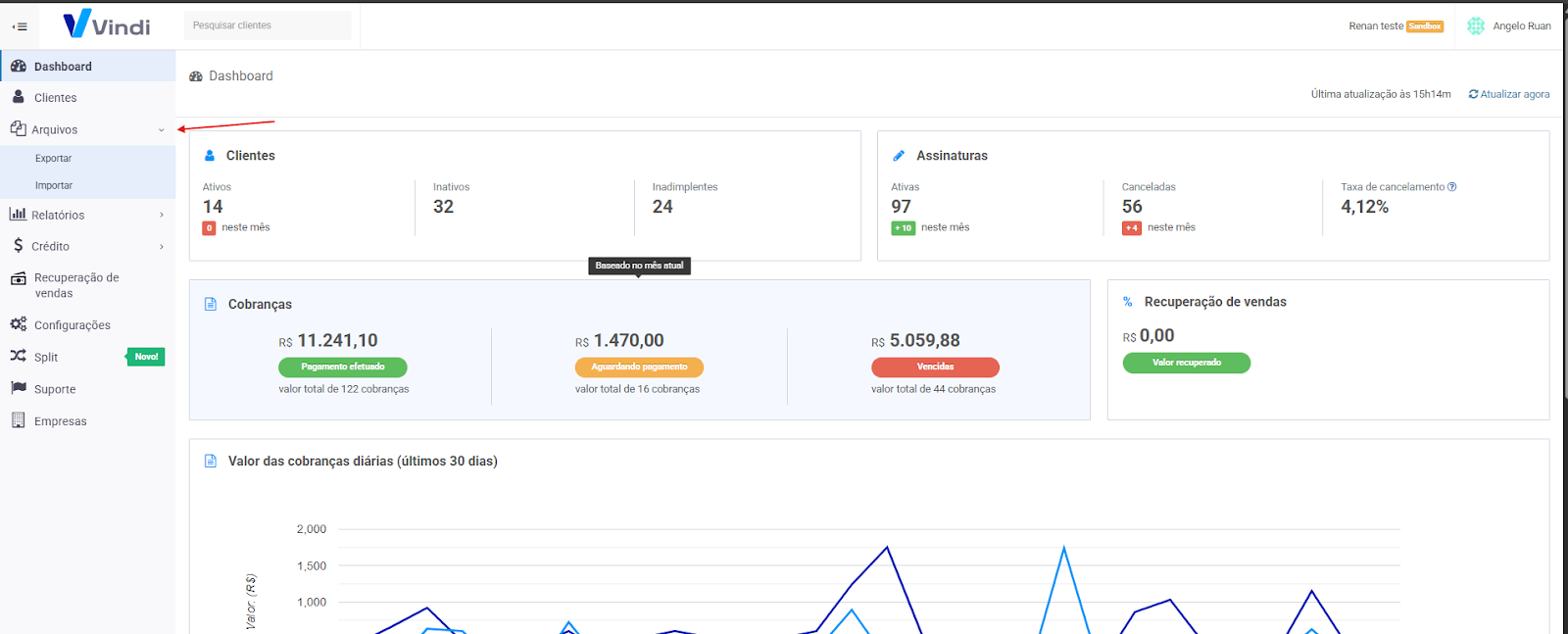Click the Configurações gears icon
The height and width of the screenshot is (634, 1568).
(x=18, y=324)
